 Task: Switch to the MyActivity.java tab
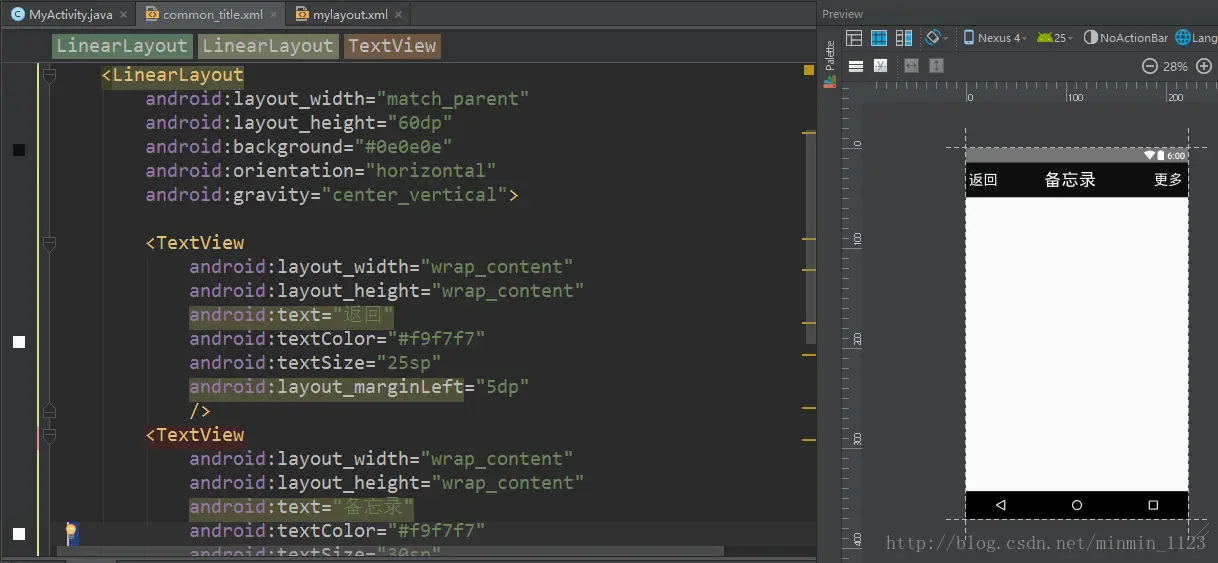tap(69, 15)
